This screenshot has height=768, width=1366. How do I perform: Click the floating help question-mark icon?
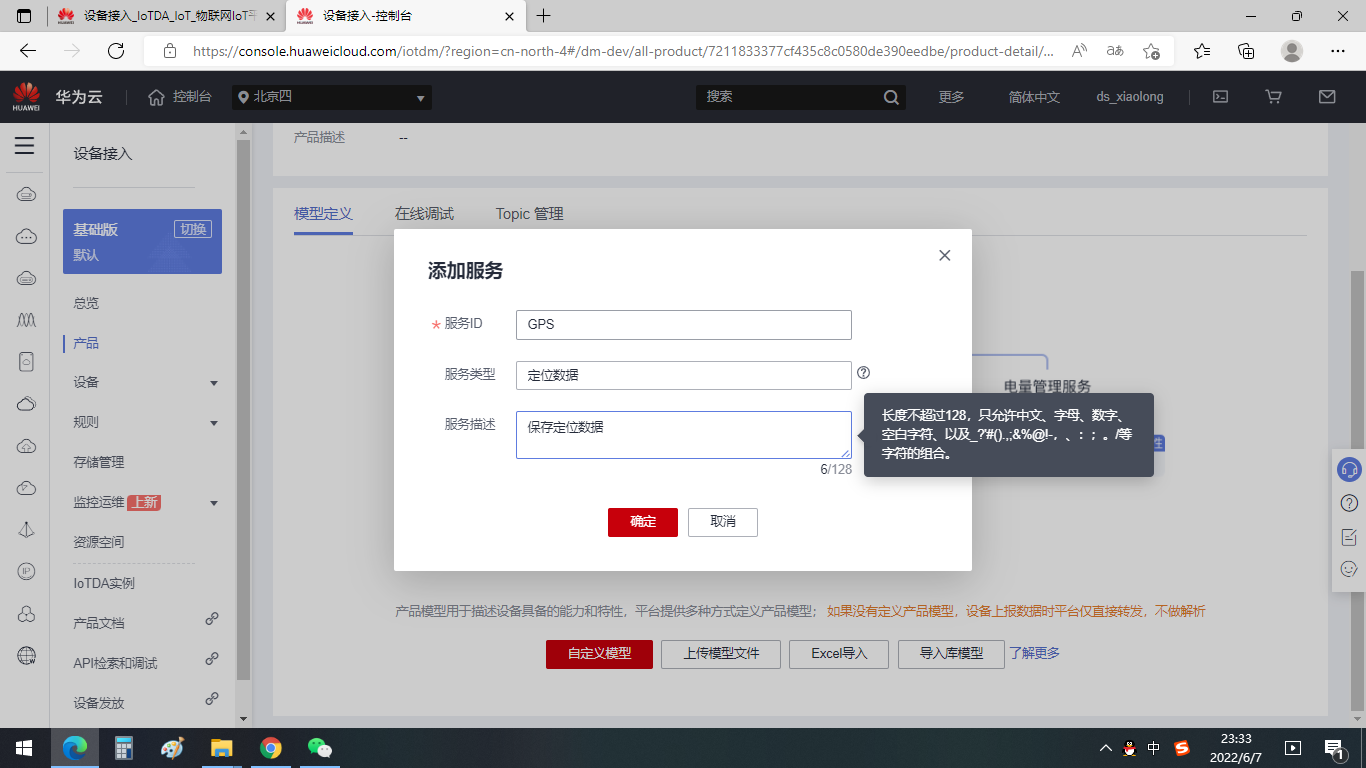[x=1349, y=502]
